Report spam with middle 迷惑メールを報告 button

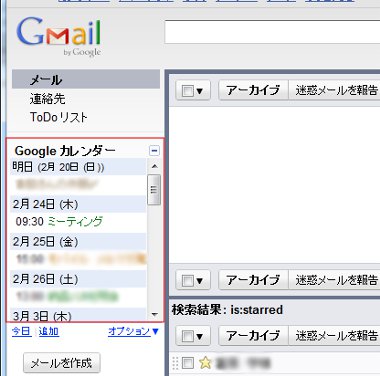pos(334,280)
